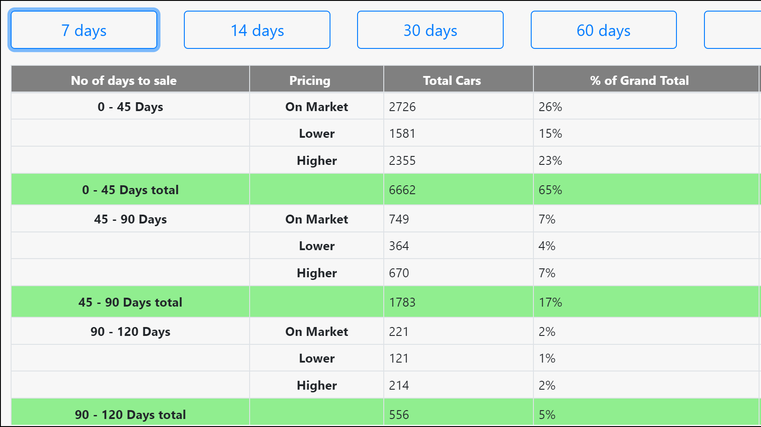Click the 14 days button
The image size is (761, 427).
pyautogui.click(x=257, y=30)
